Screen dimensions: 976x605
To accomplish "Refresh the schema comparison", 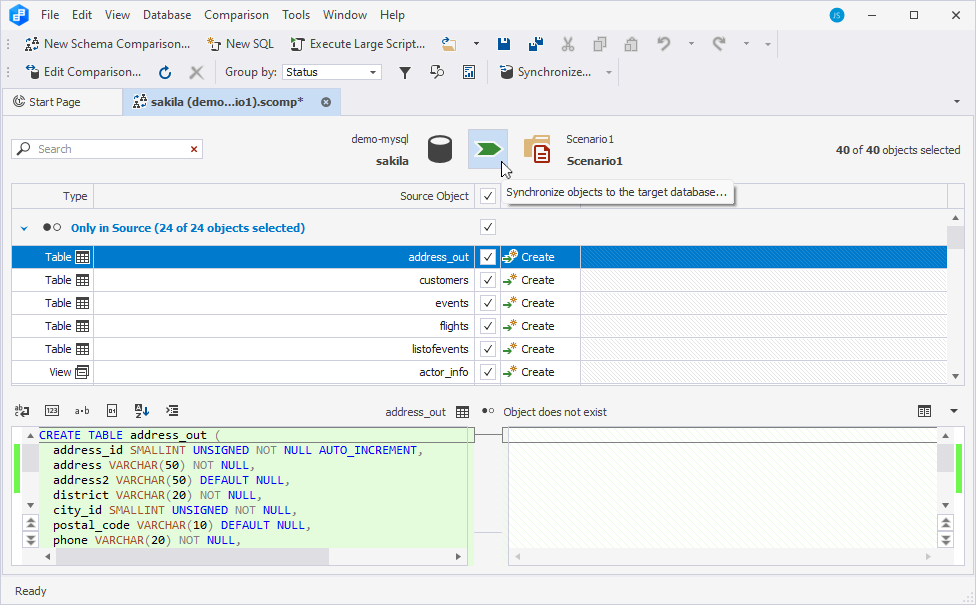I will (x=165, y=72).
